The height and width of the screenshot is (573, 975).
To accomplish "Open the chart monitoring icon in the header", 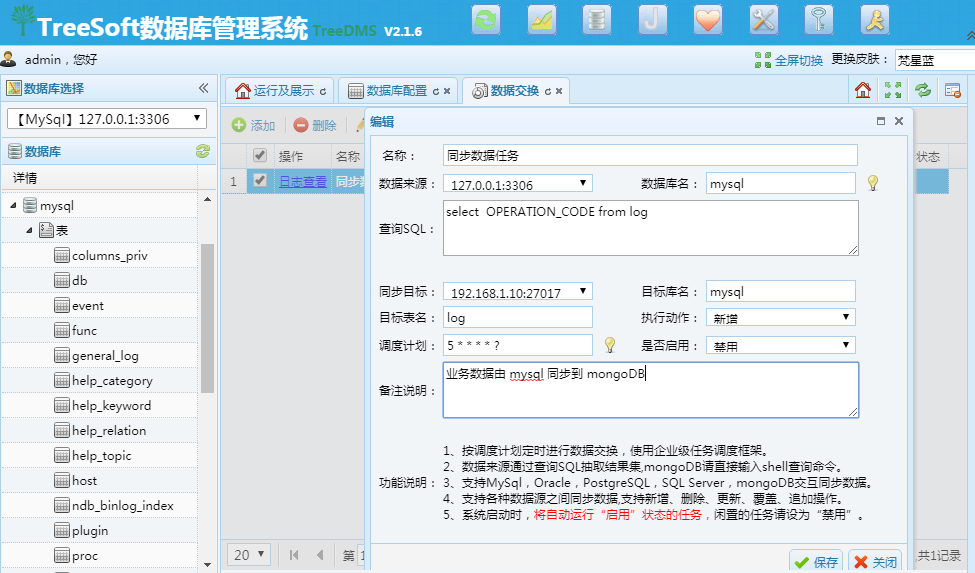I will pos(542,20).
